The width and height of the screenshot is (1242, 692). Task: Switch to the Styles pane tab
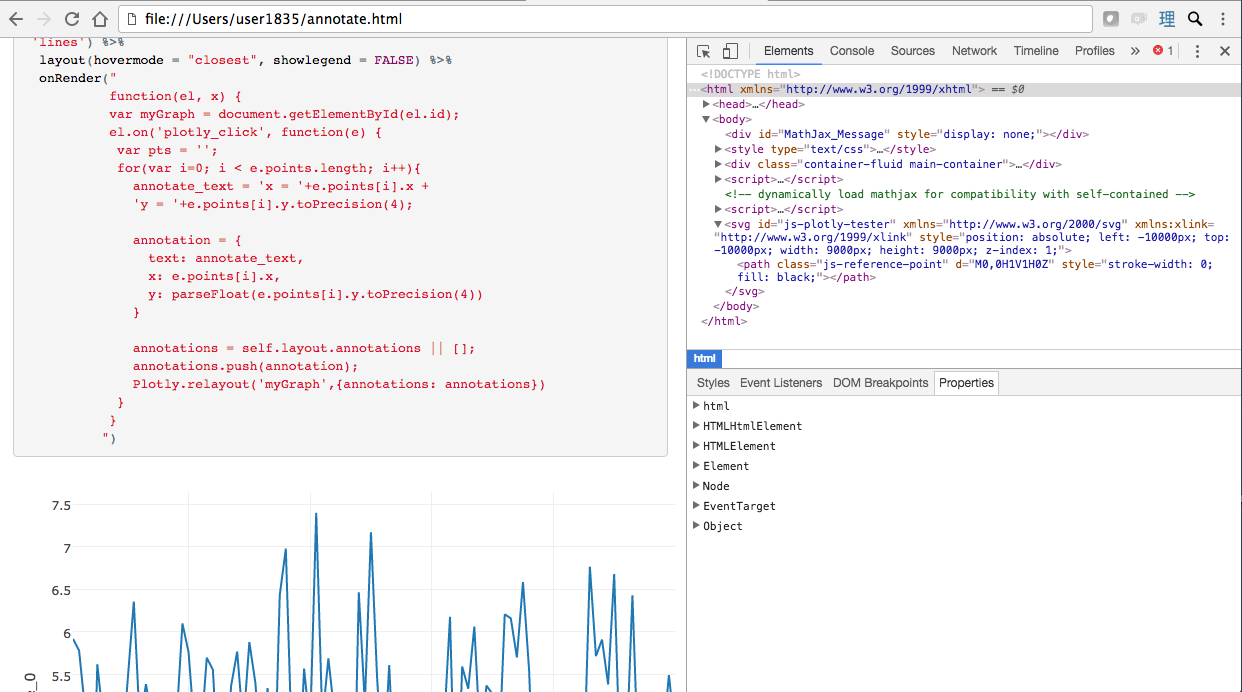coord(713,382)
